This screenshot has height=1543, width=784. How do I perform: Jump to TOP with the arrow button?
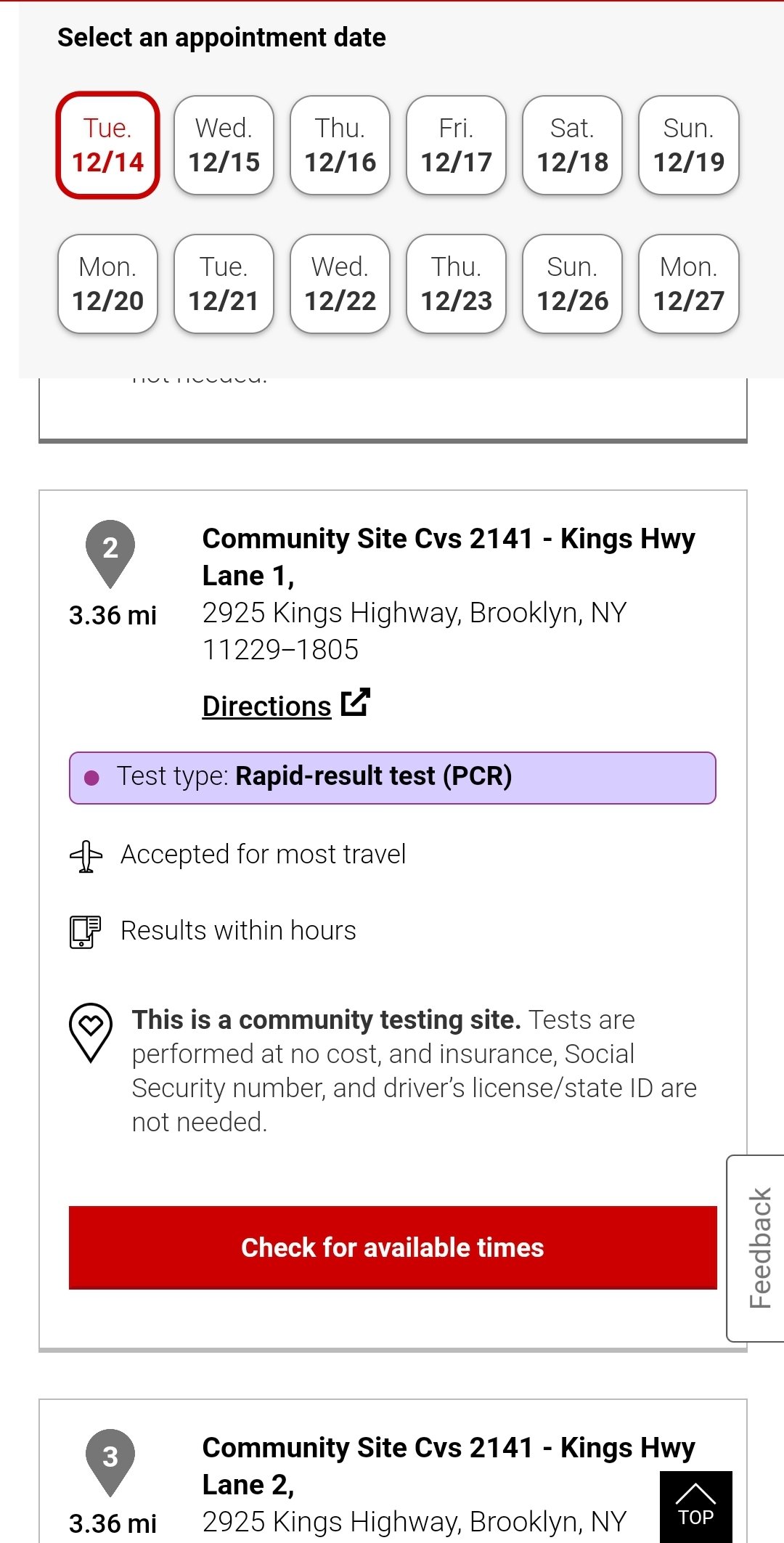[x=695, y=1507]
